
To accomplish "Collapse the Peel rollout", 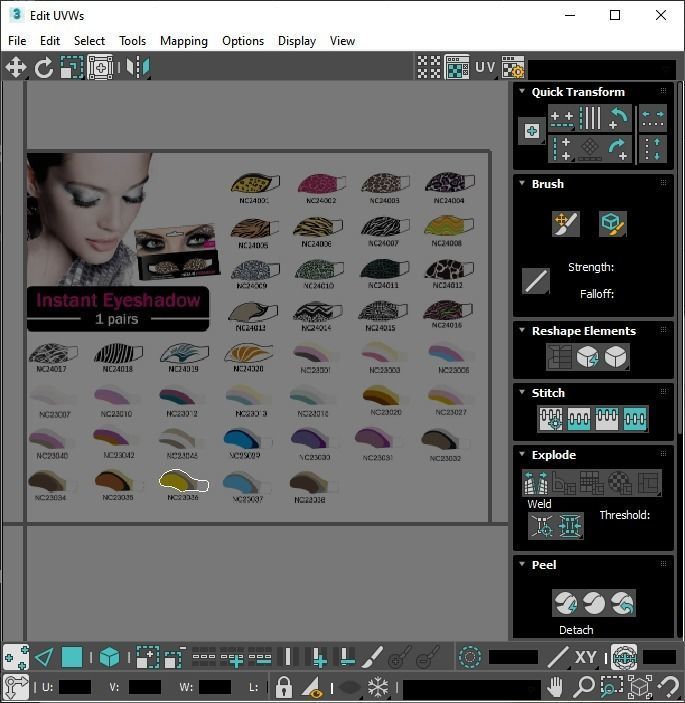I will [x=521, y=564].
